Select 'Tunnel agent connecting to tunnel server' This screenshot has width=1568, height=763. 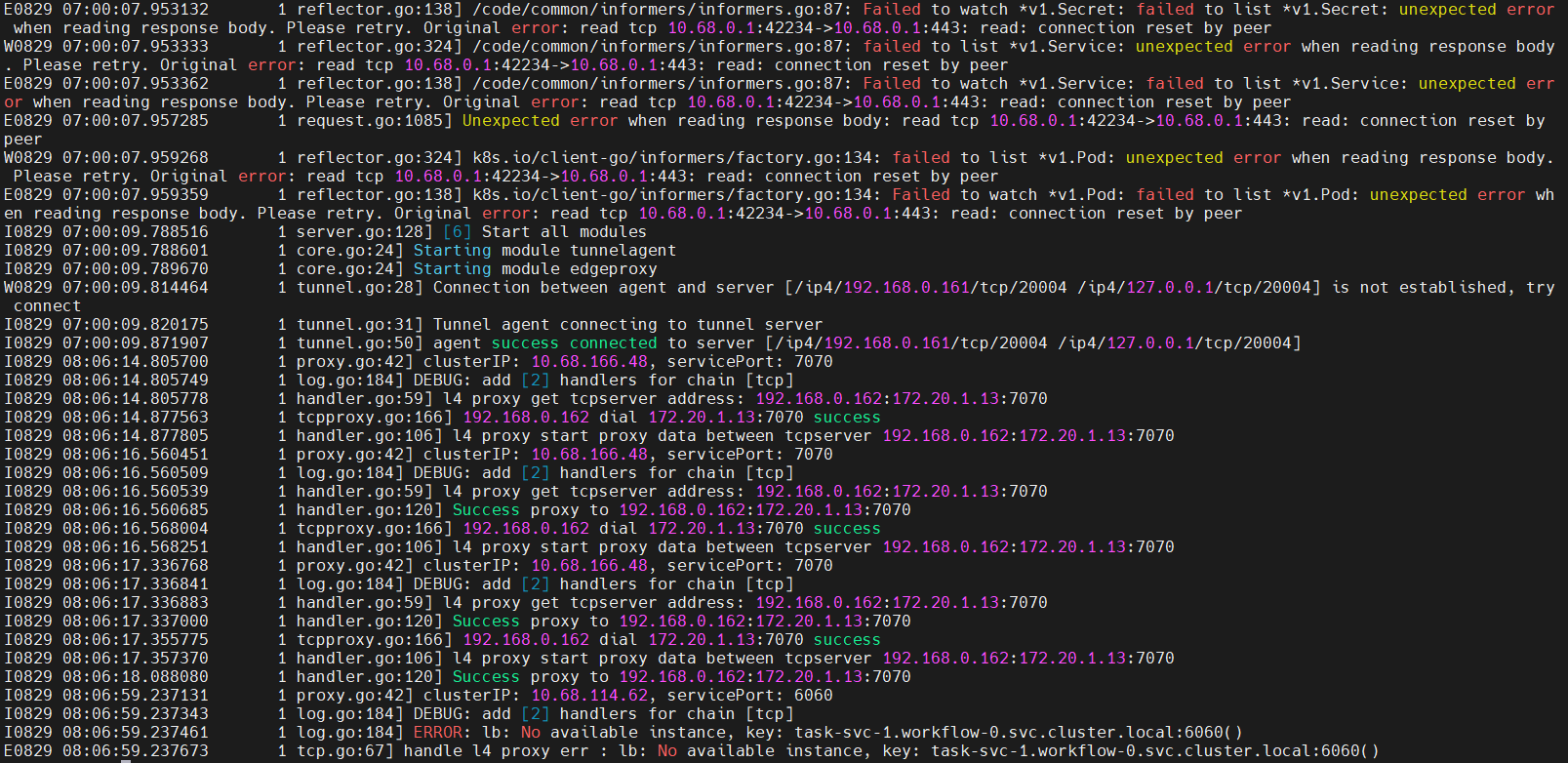(628, 325)
